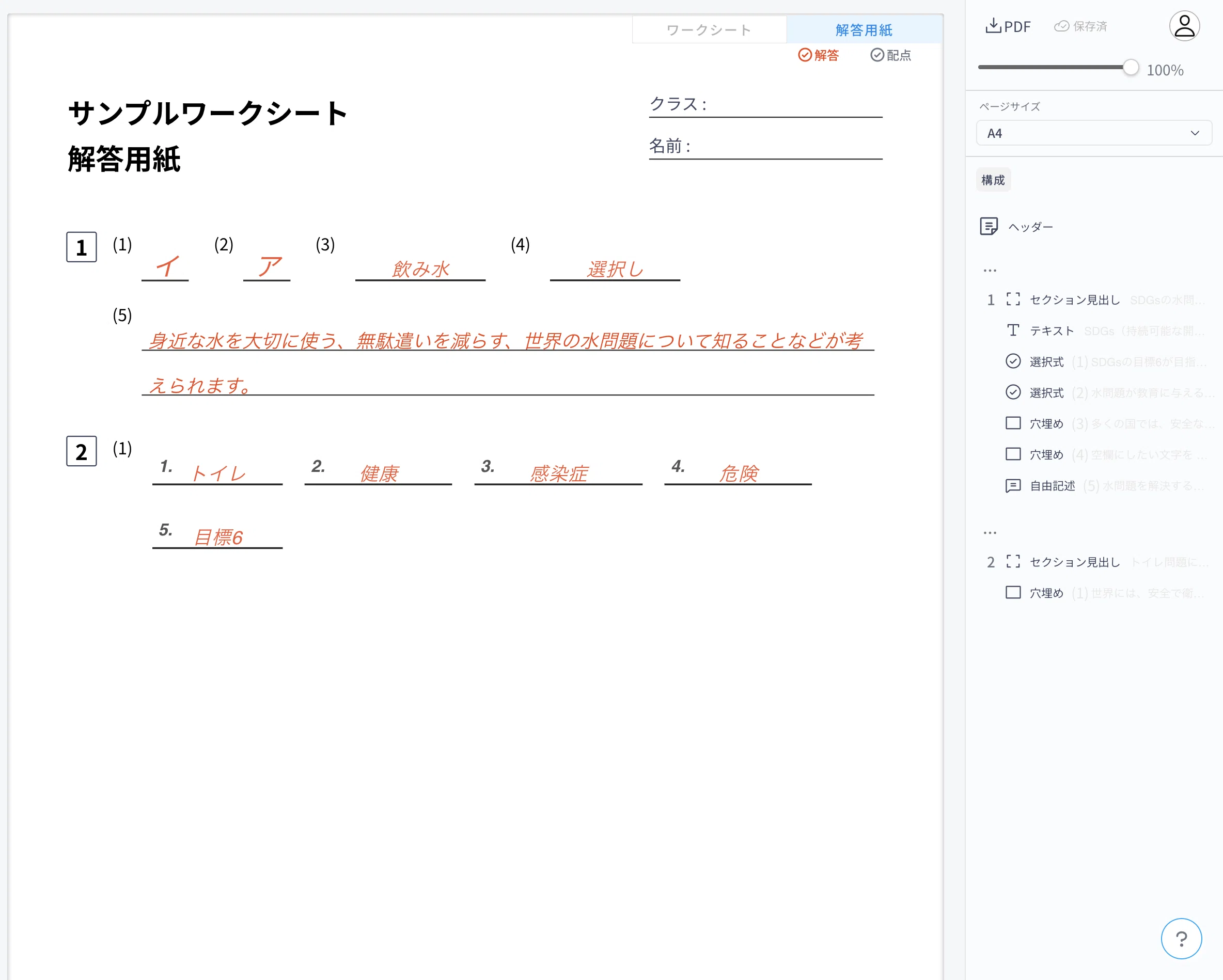Click the free answer starting 身近な水を大切に
This screenshot has width=1223, height=980.
click(x=507, y=363)
